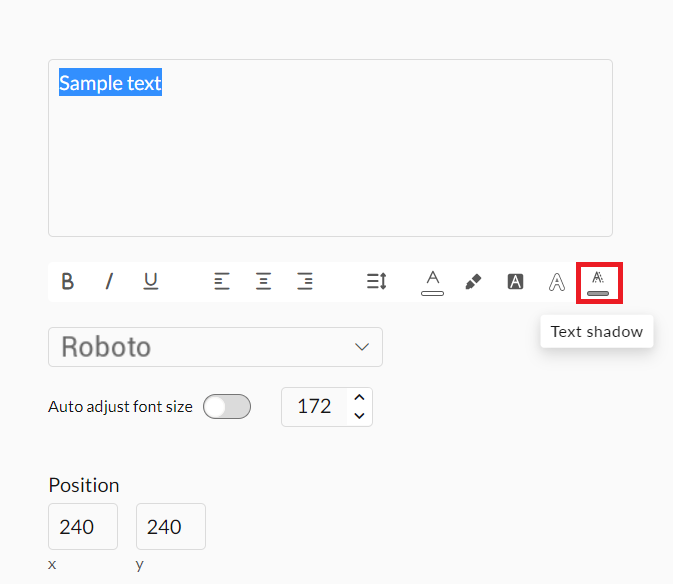
Task: Click the Position y input field
Action: click(171, 527)
